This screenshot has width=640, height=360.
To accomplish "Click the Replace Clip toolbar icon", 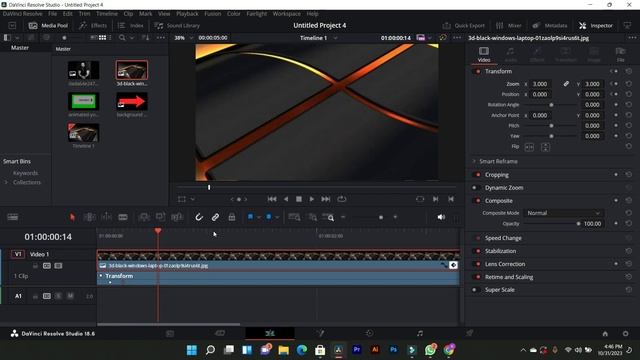I will (x=177, y=217).
